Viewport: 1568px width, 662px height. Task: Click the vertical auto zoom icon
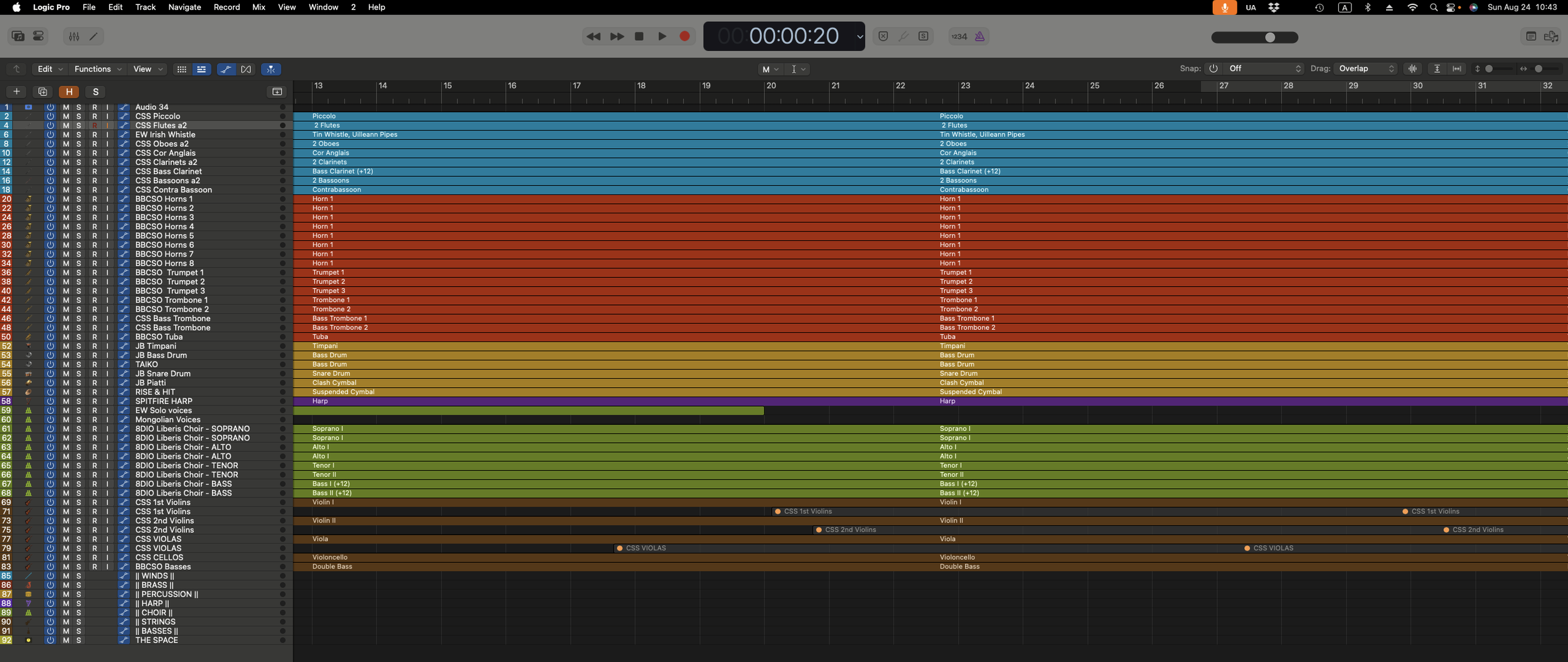tap(1437, 69)
